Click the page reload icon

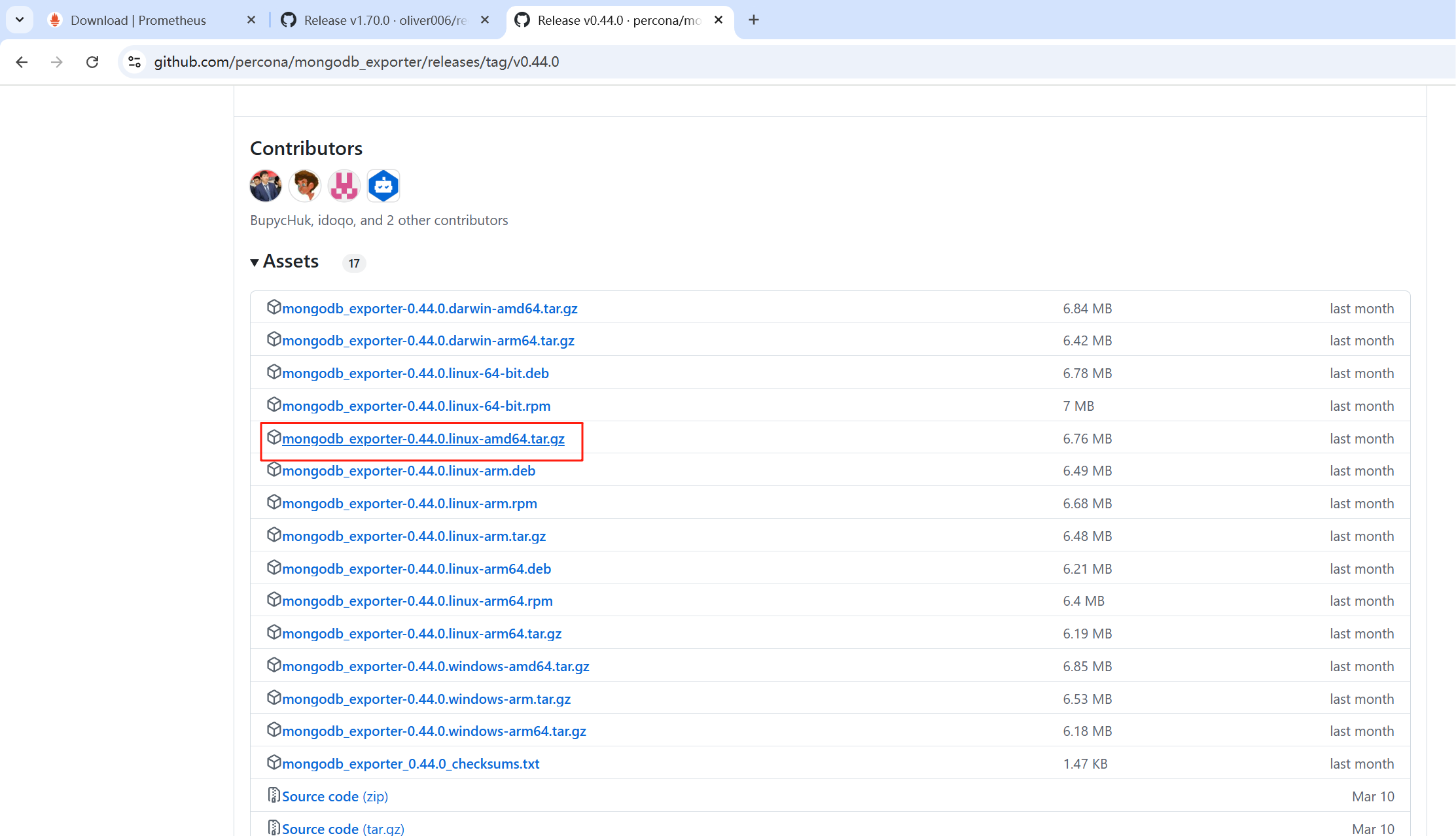[92, 61]
